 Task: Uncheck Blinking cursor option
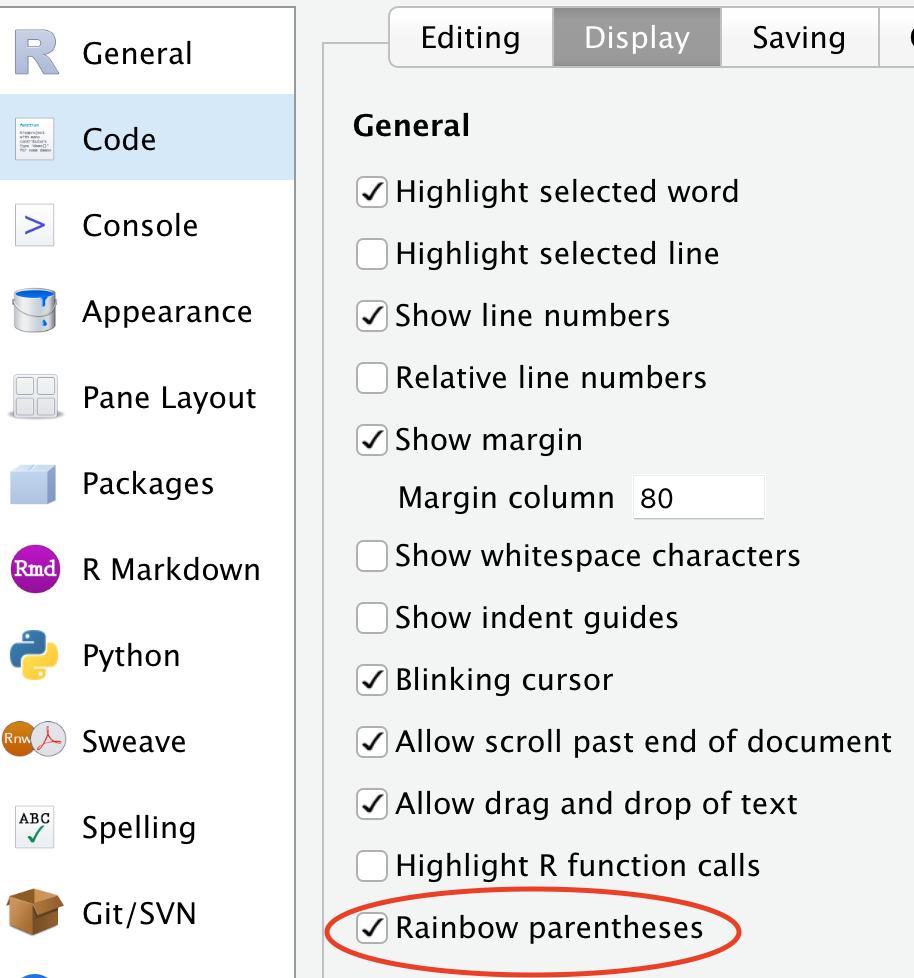[372, 680]
